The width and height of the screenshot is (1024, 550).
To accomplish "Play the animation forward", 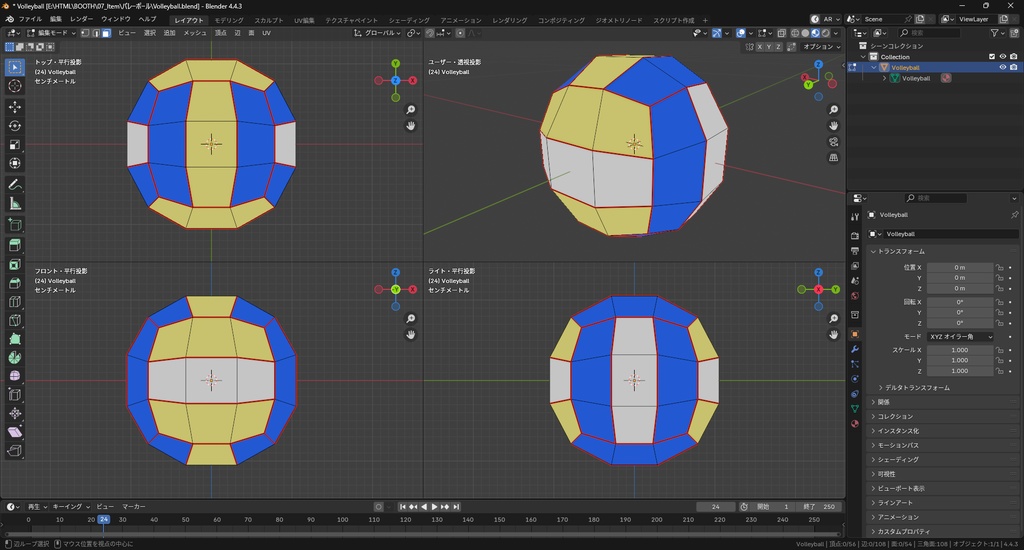I will point(434,507).
